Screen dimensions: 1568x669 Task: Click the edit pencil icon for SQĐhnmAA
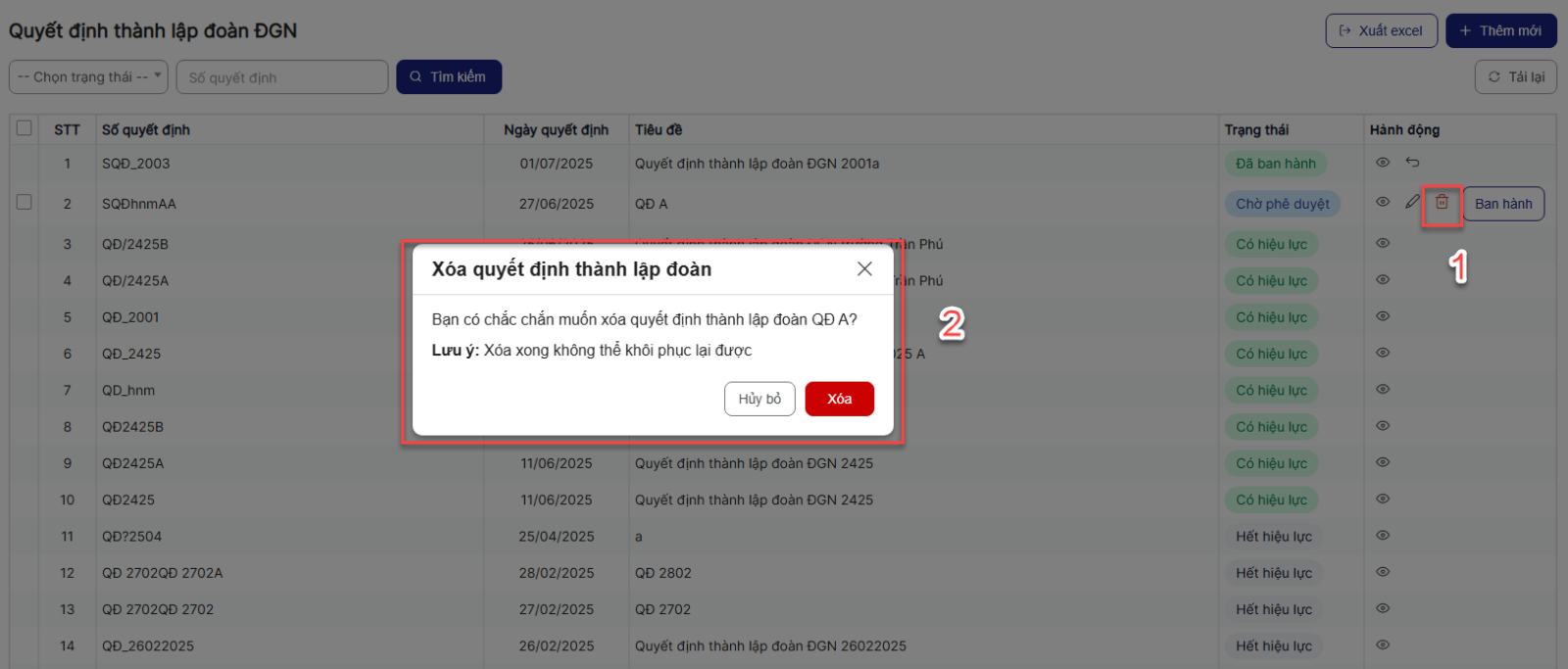pyautogui.click(x=1412, y=202)
